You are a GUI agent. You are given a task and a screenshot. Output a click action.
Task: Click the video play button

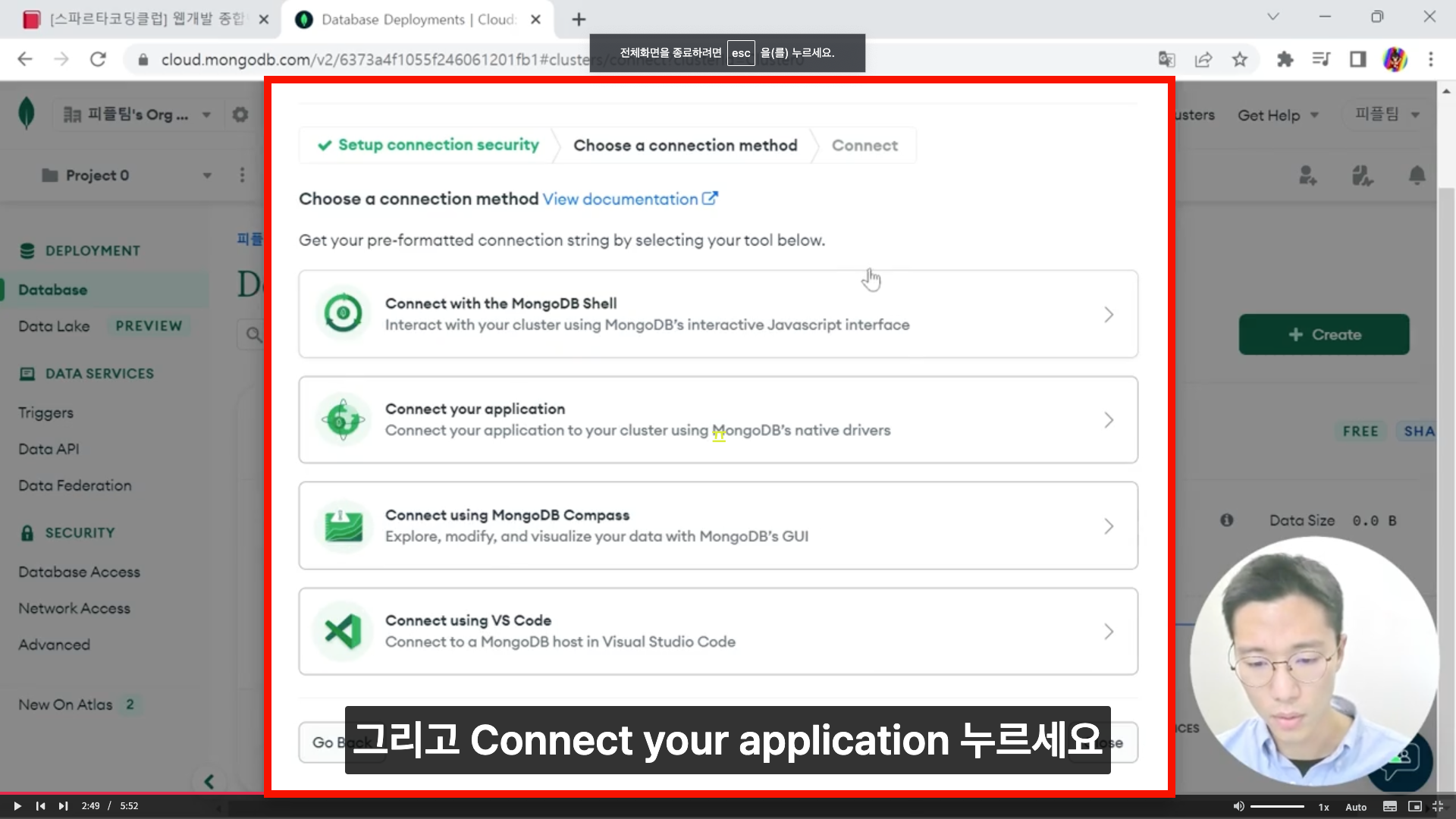pyautogui.click(x=17, y=806)
